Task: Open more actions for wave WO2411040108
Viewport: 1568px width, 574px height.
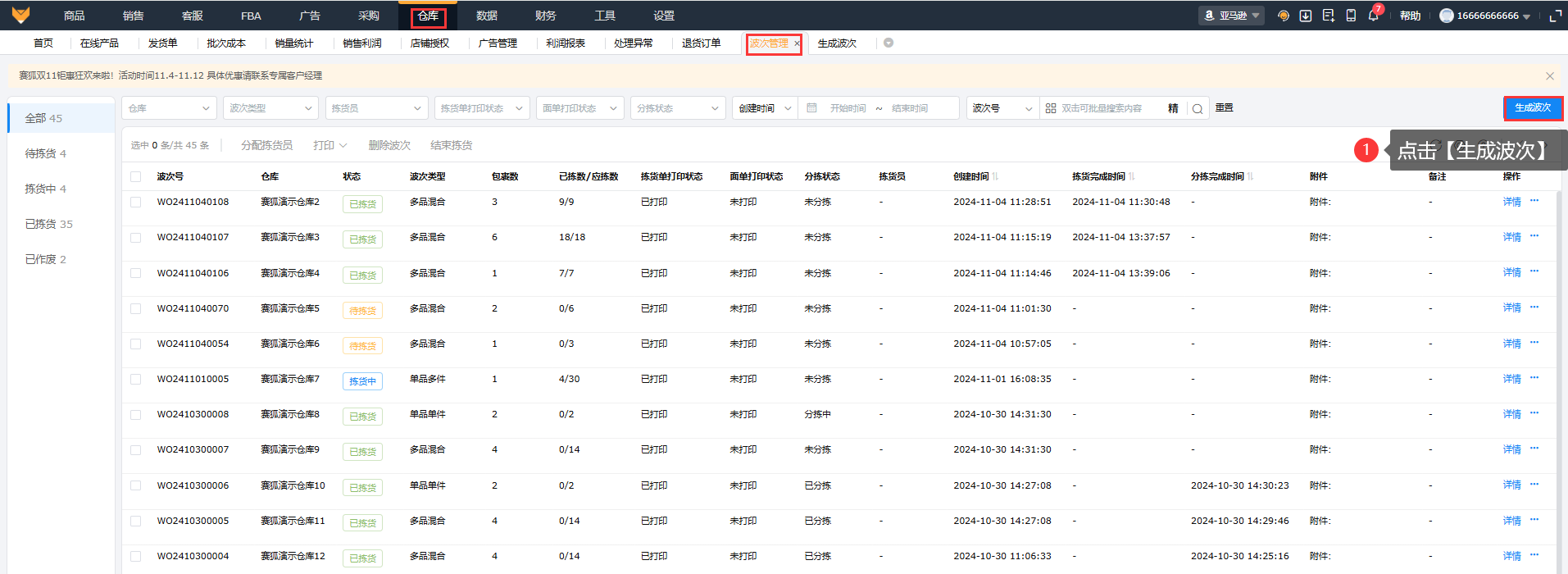Action: 1534,201
